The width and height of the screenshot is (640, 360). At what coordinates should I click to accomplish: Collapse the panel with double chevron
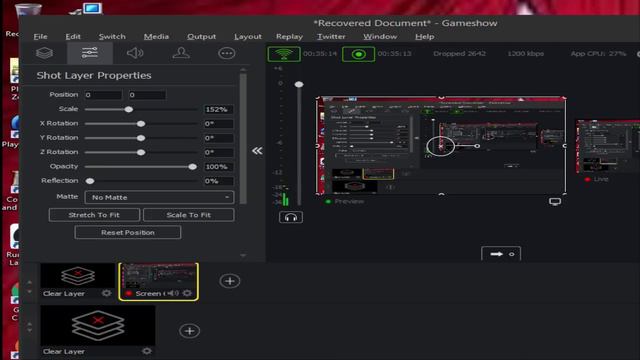(257, 151)
